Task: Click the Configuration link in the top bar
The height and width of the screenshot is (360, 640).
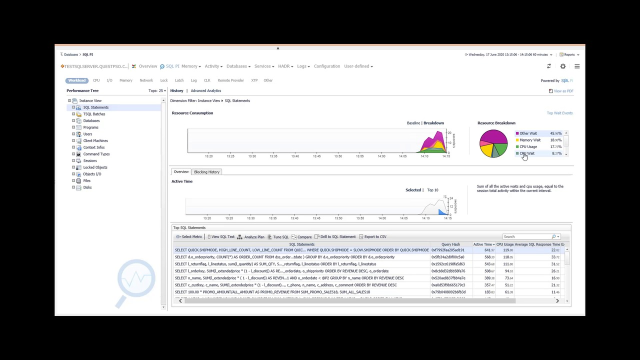Action: pos(327,66)
